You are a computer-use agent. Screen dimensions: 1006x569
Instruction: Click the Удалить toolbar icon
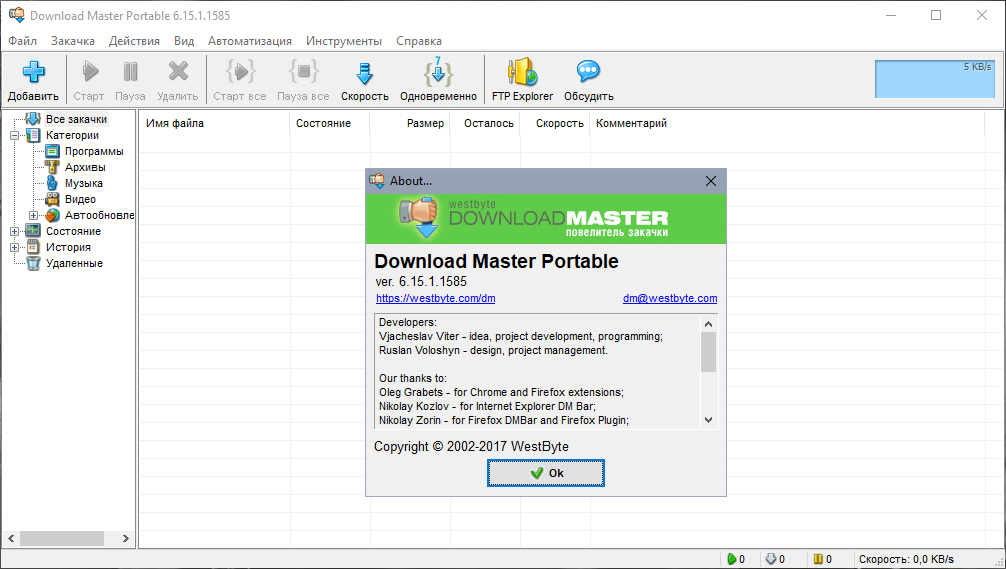pos(178,71)
